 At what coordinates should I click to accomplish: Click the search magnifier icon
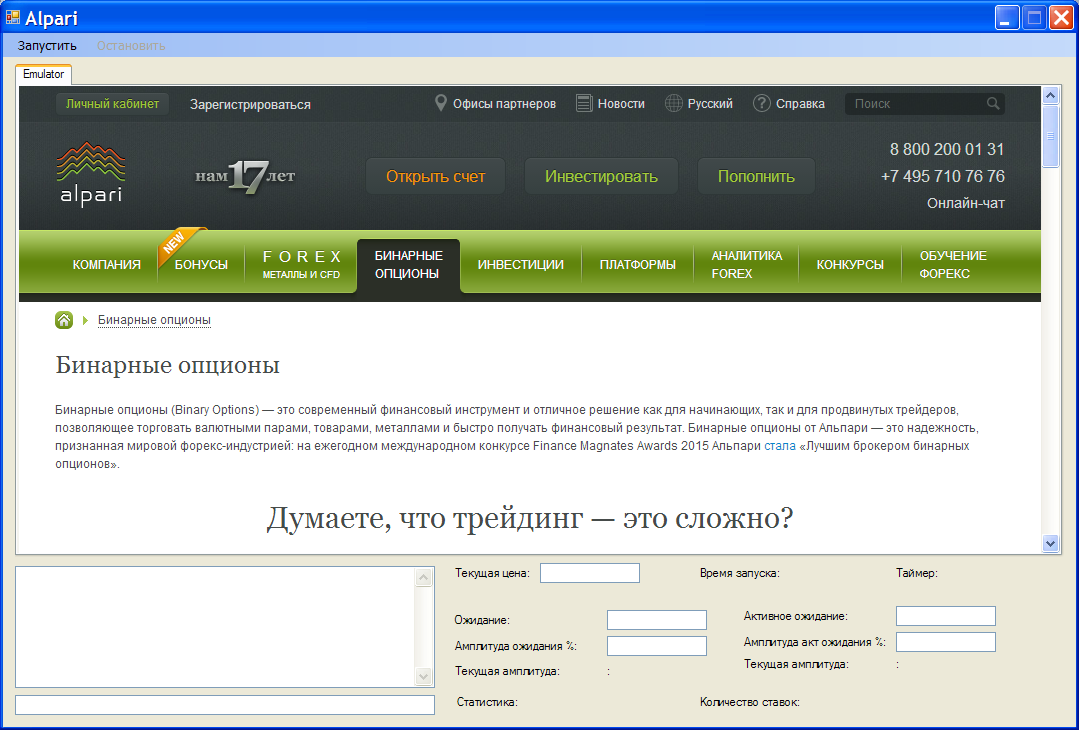(992, 103)
